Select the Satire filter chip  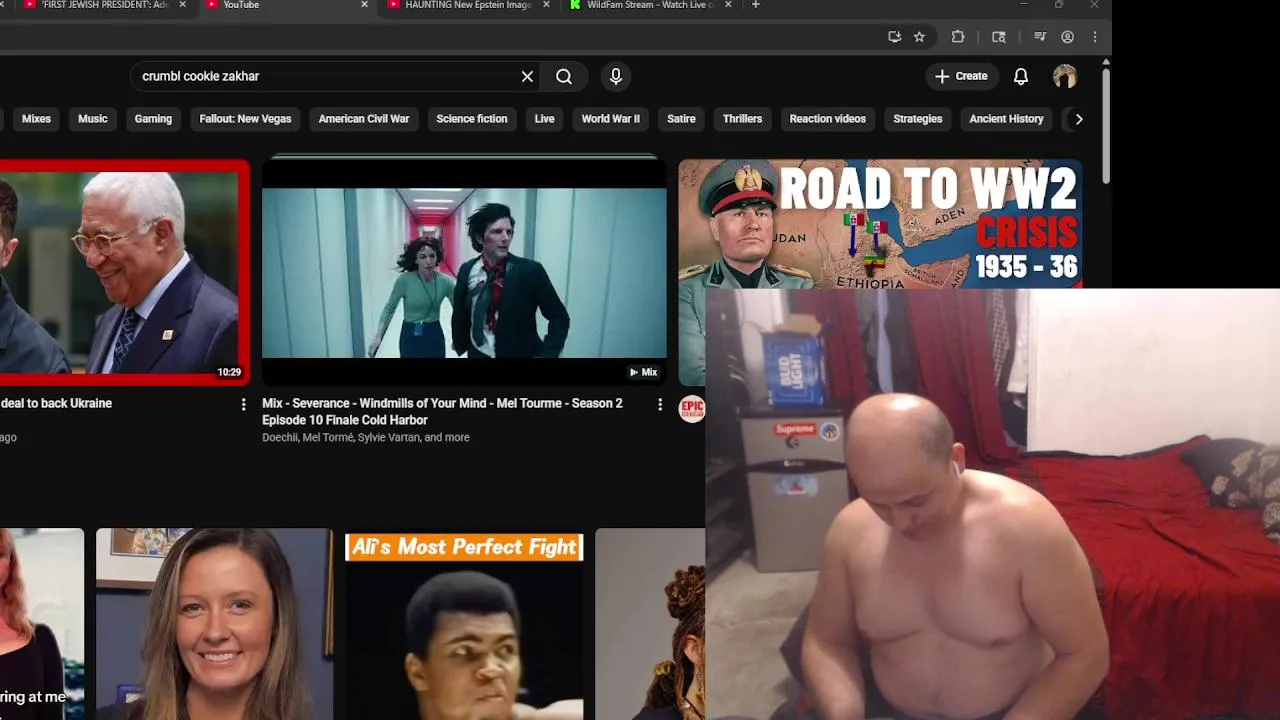681,119
